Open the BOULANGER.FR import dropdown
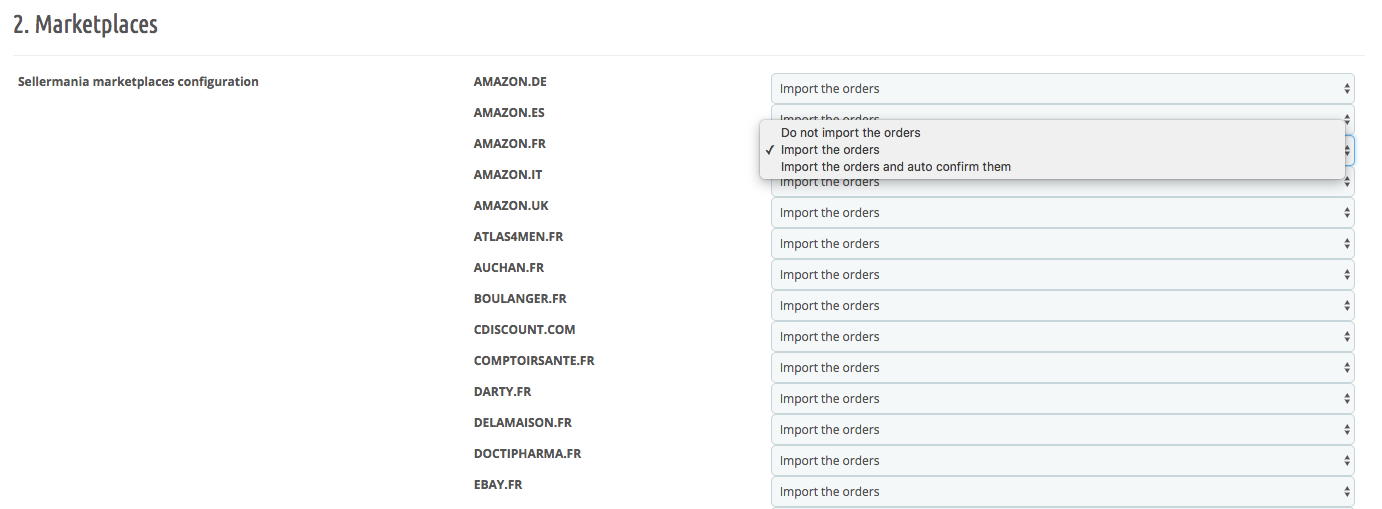The image size is (1382, 509). tap(1062, 305)
